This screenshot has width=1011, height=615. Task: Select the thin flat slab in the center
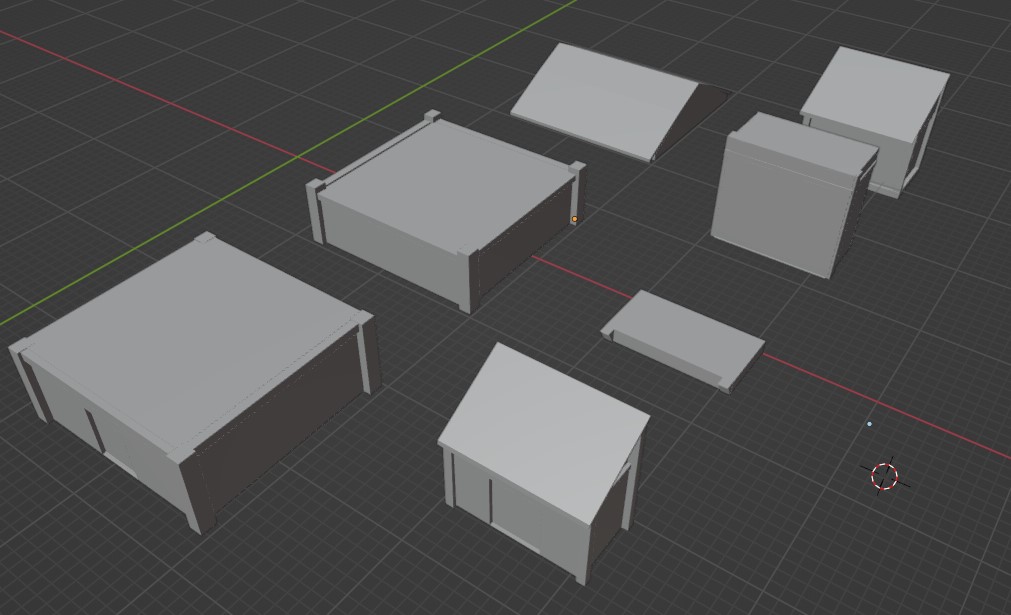pyautogui.click(x=680, y=330)
